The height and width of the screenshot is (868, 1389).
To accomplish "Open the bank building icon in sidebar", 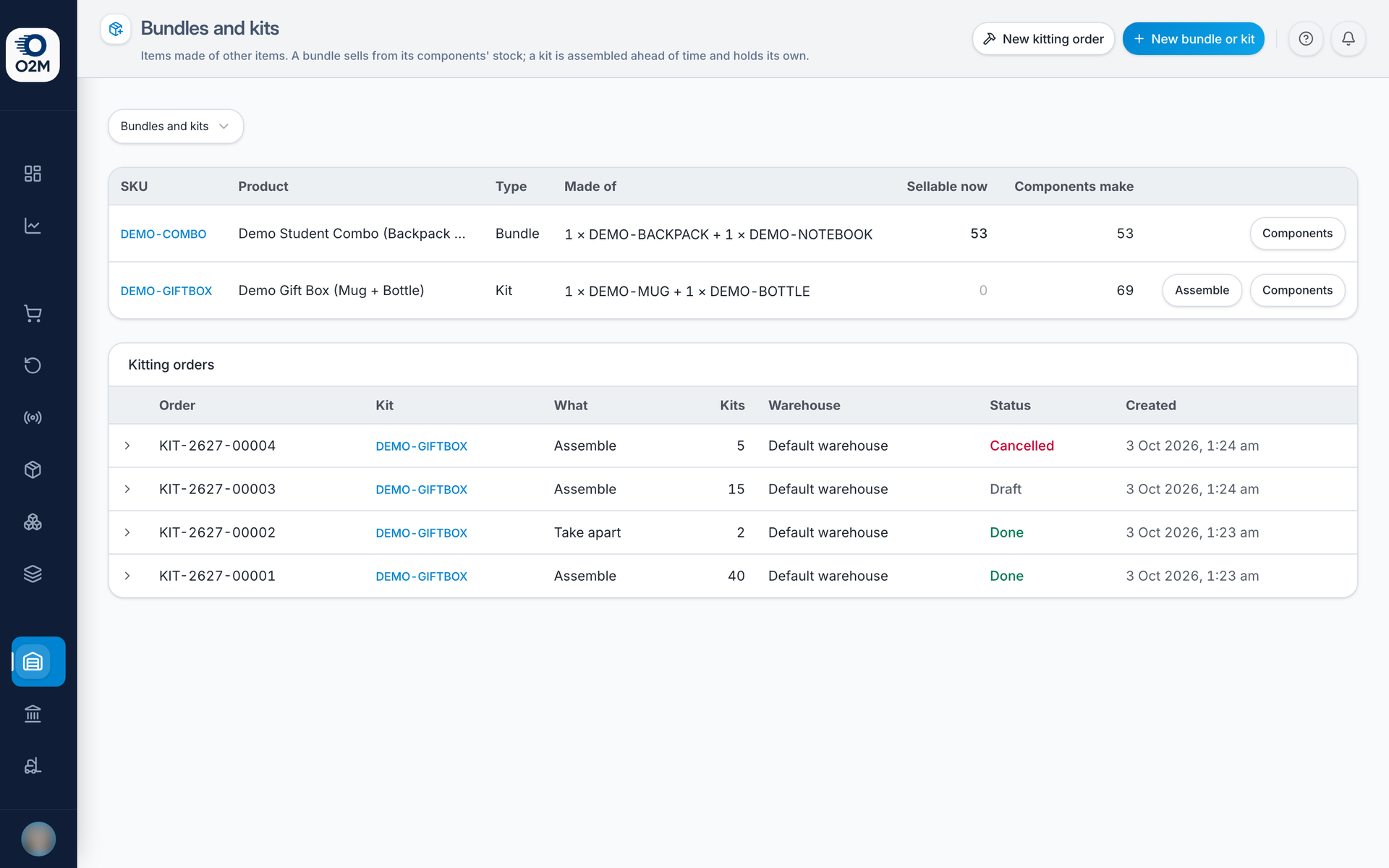I will pos(33,714).
